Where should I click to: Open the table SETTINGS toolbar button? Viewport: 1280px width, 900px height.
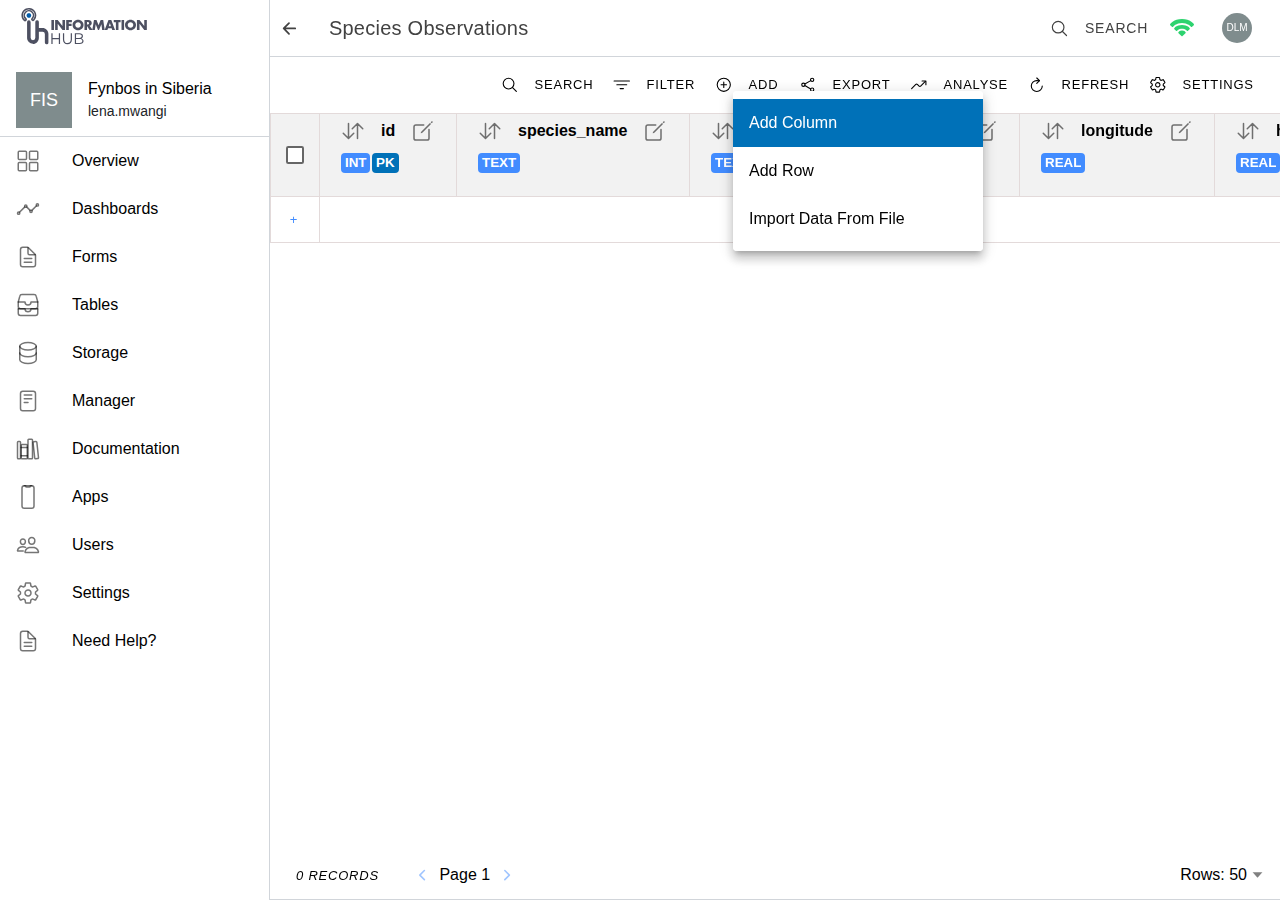click(x=1201, y=85)
